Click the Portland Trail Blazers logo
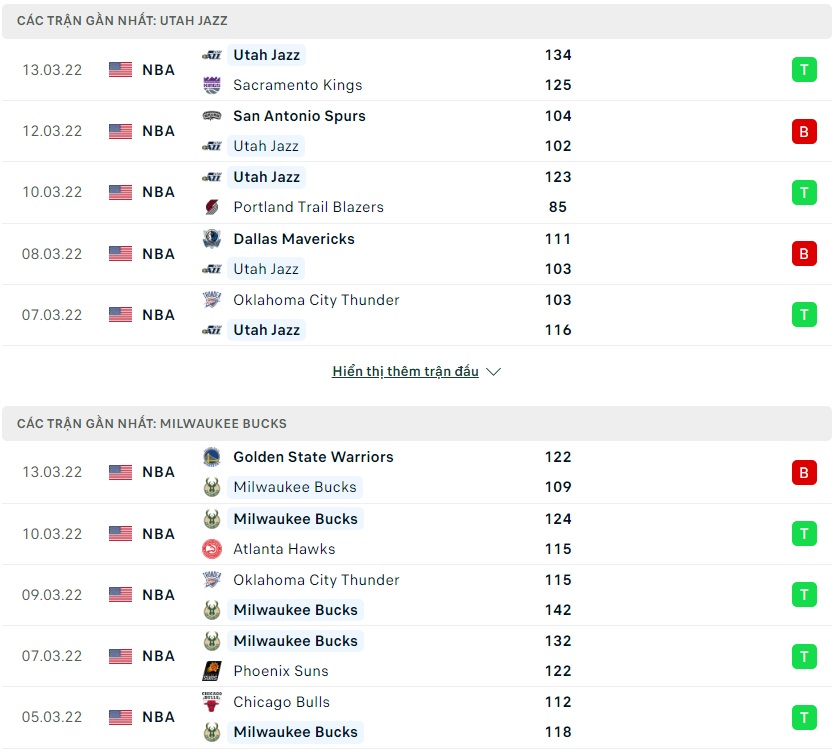Image resolution: width=838 pixels, height=754 pixels. pyautogui.click(x=211, y=207)
